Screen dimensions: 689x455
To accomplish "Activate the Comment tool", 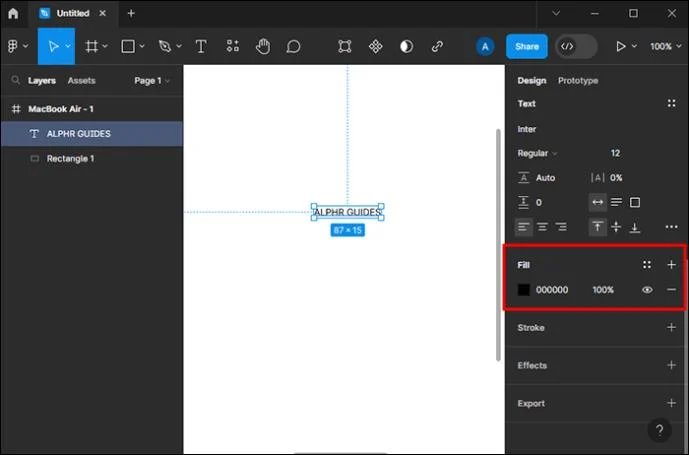I will [293, 46].
